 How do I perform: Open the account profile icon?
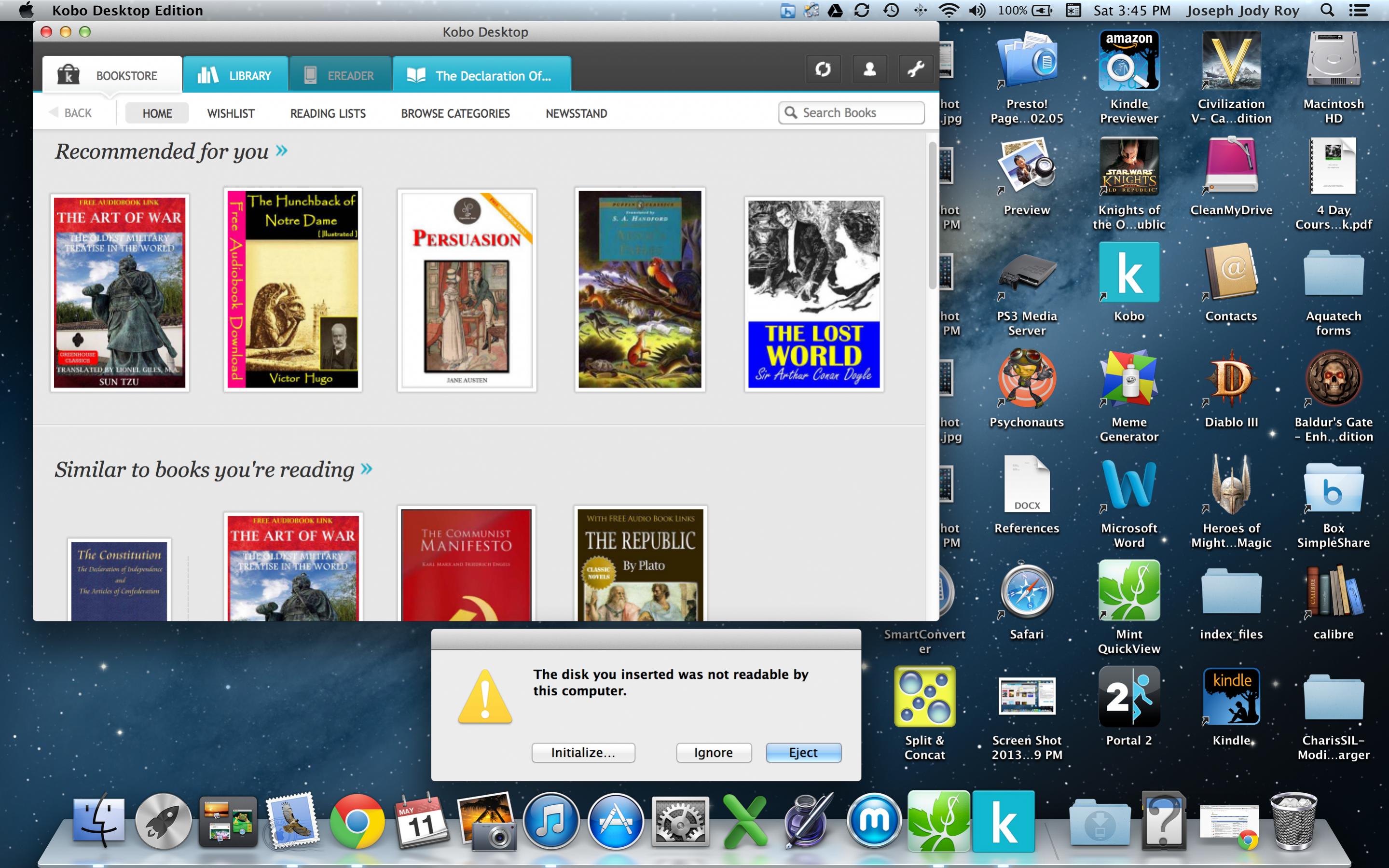pos(869,70)
